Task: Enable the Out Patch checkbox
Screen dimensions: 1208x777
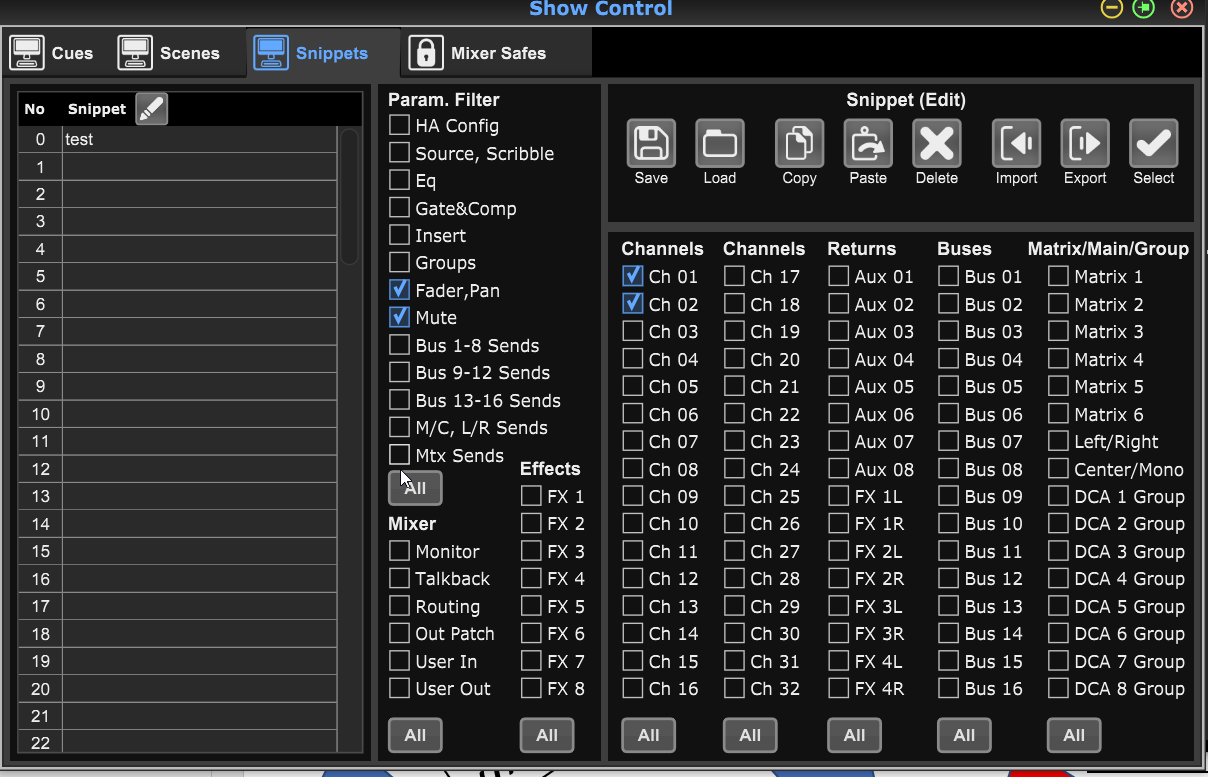Action: 399,633
